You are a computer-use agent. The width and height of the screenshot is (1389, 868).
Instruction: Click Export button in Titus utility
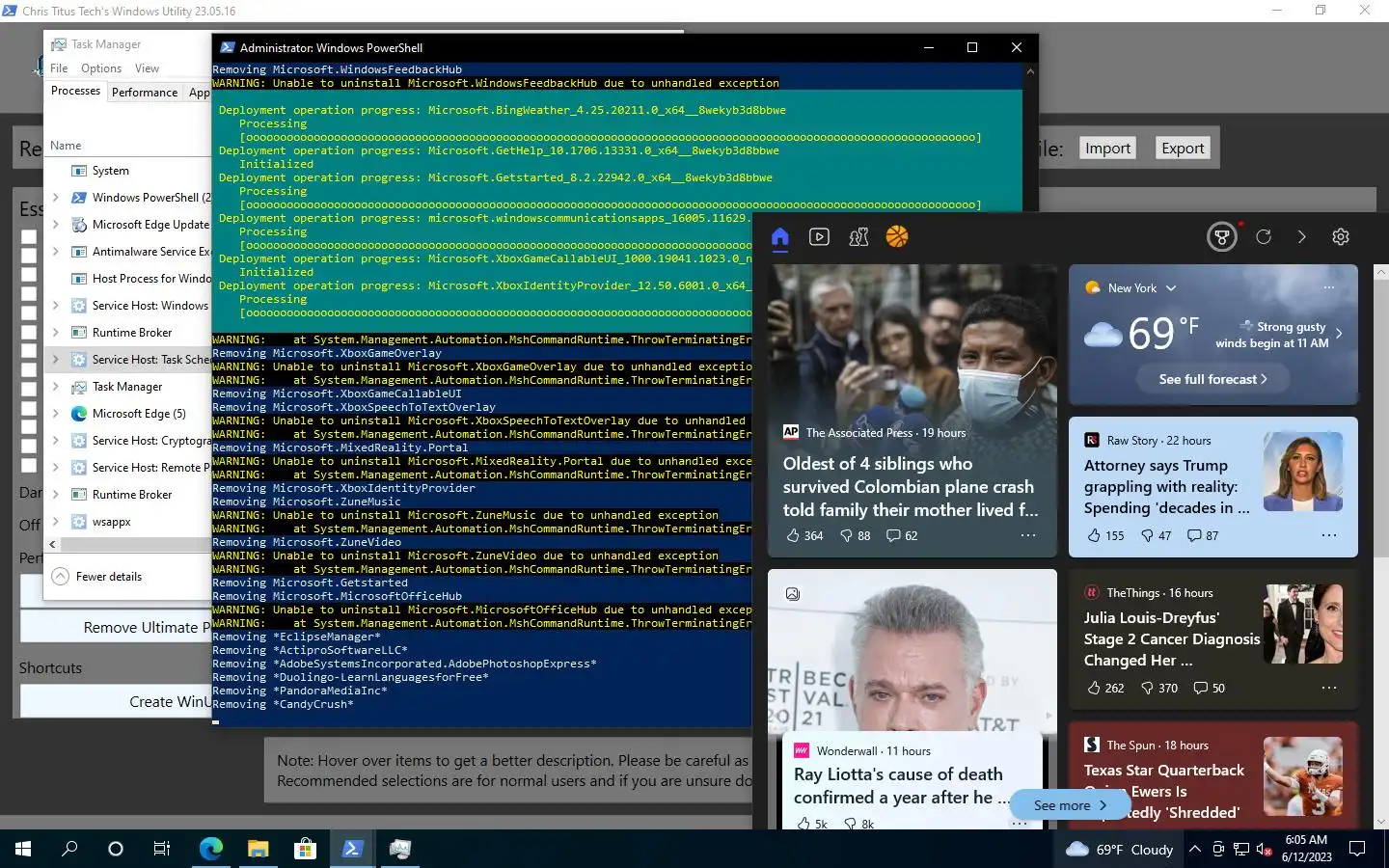tap(1183, 149)
